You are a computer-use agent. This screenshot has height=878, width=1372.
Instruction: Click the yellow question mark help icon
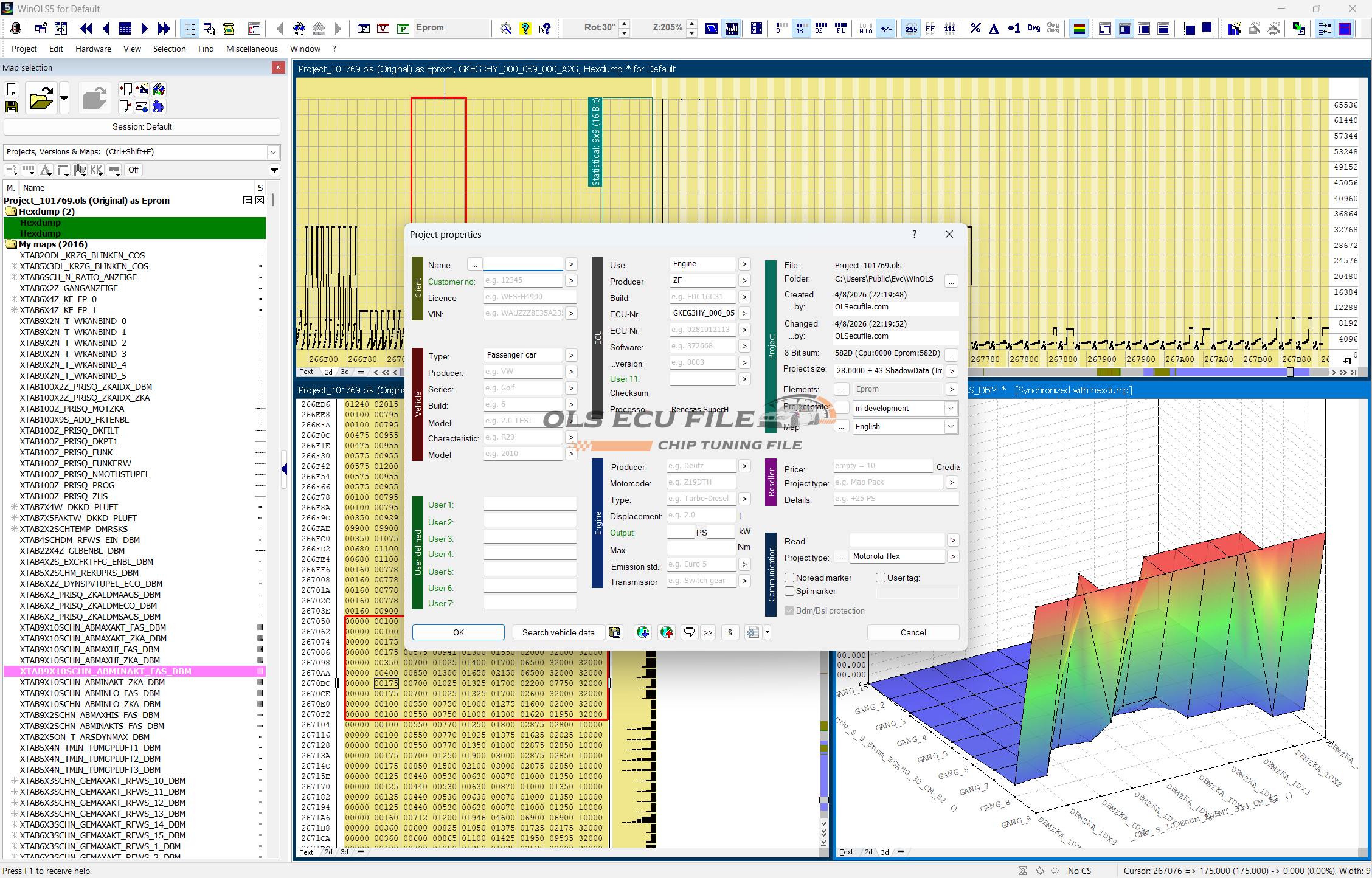tap(525, 29)
